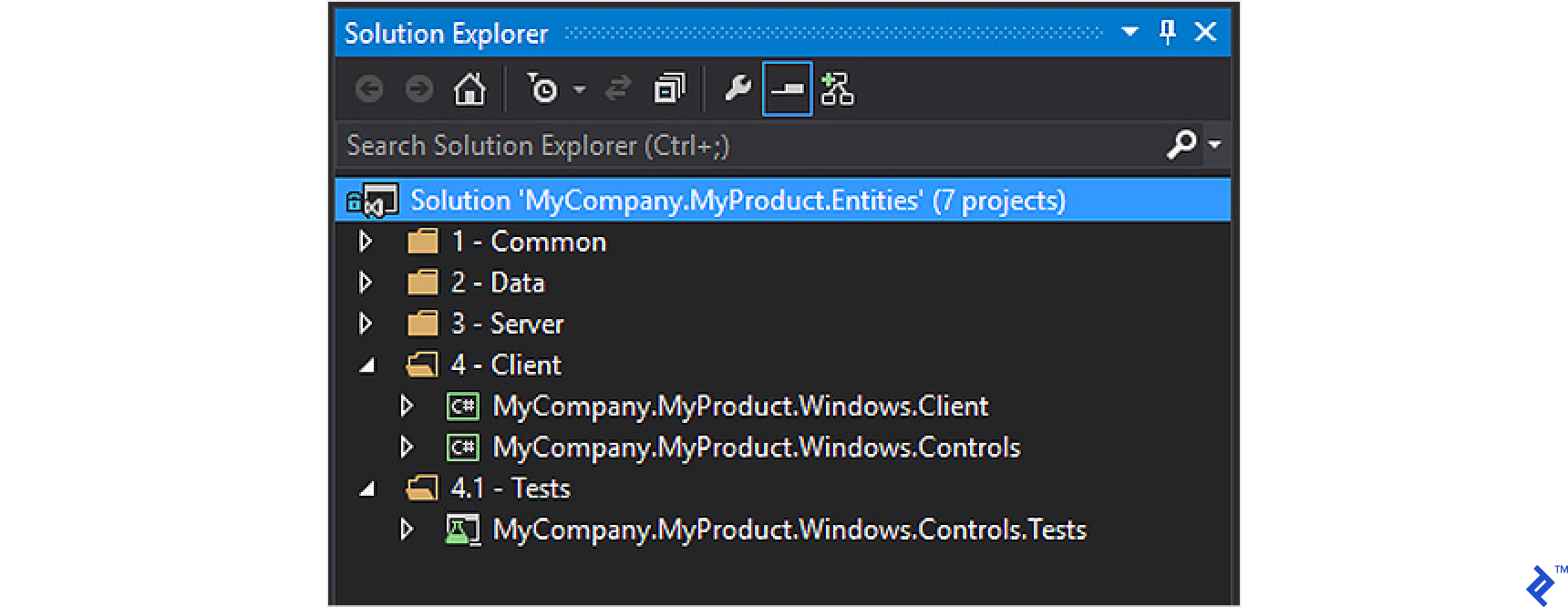Image resolution: width=1568 pixels, height=607 pixels.
Task: Select the 1 - Common label
Action: coord(529,242)
